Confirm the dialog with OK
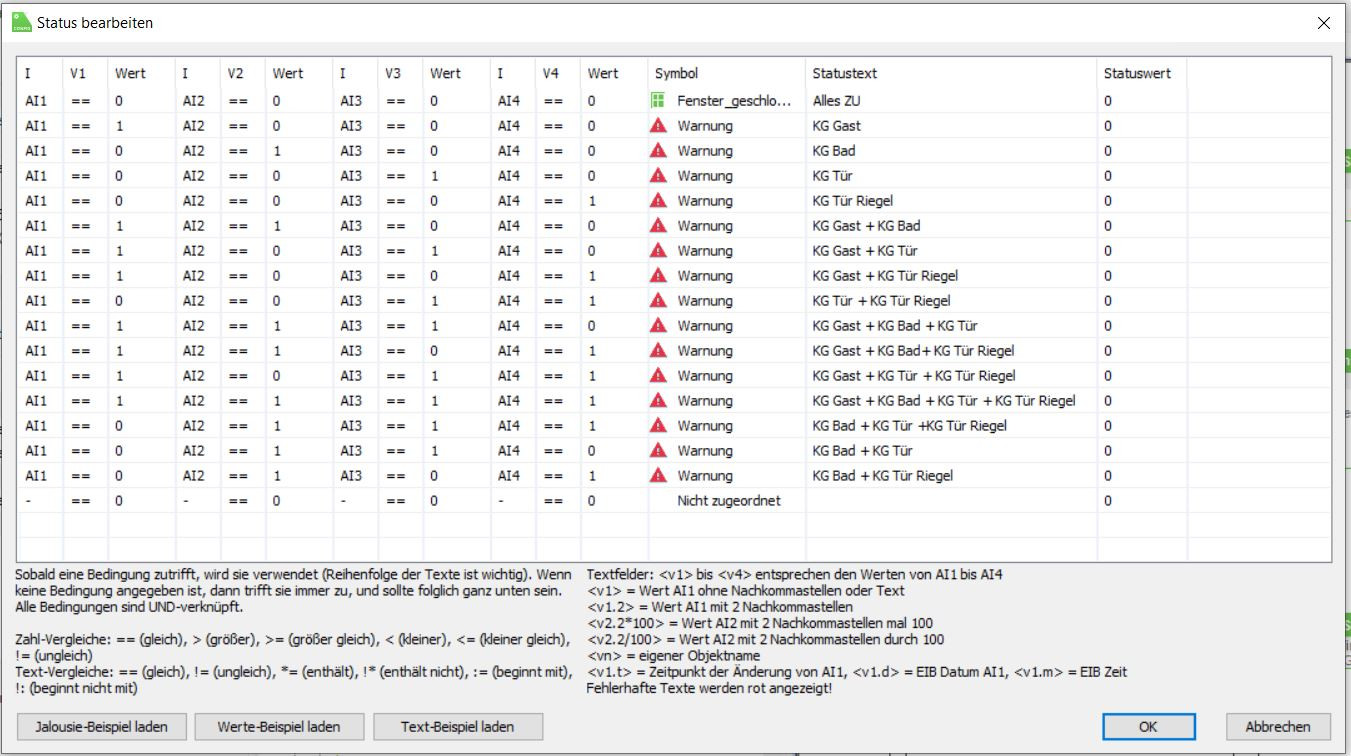The height and width of the screenshot is (756, 1351). (x=1148, y=727)
